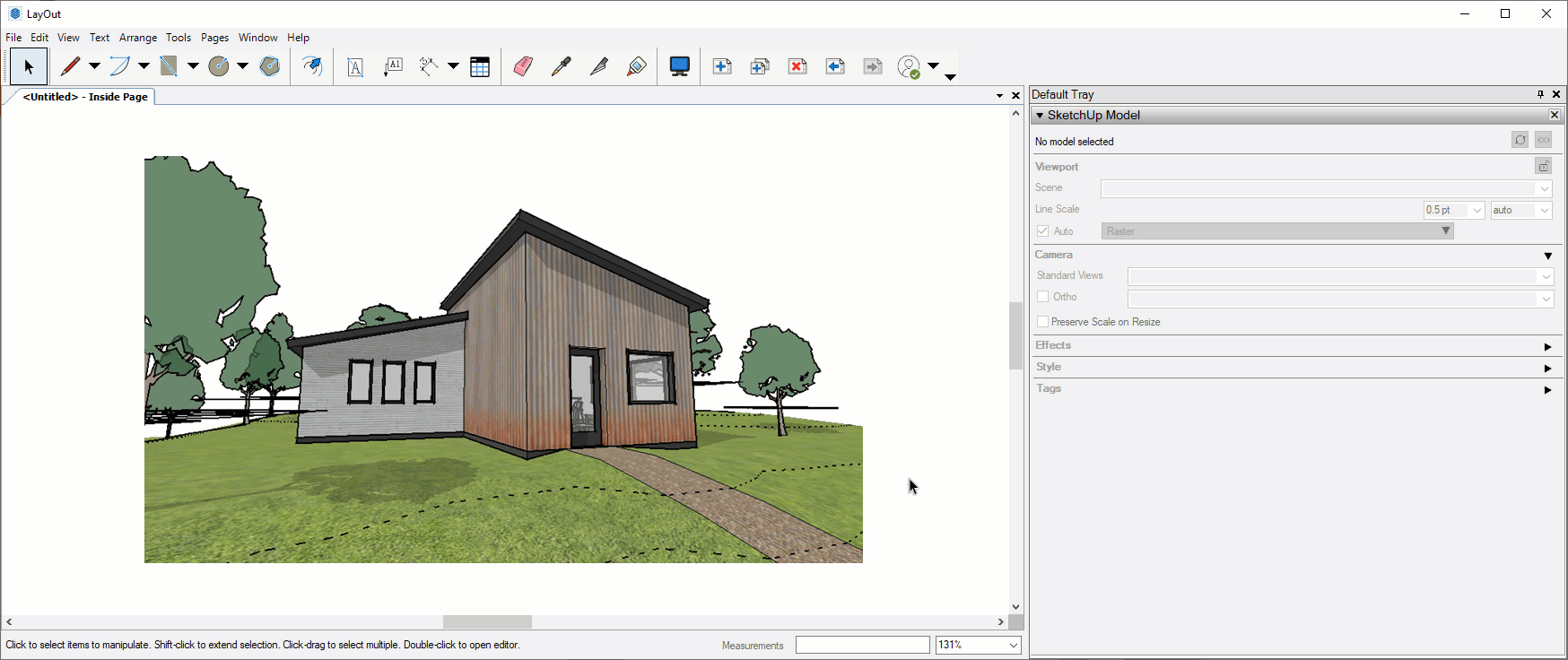1568x660 pixels.
Task: Expand the Tags section
Action: (1547, 389)
